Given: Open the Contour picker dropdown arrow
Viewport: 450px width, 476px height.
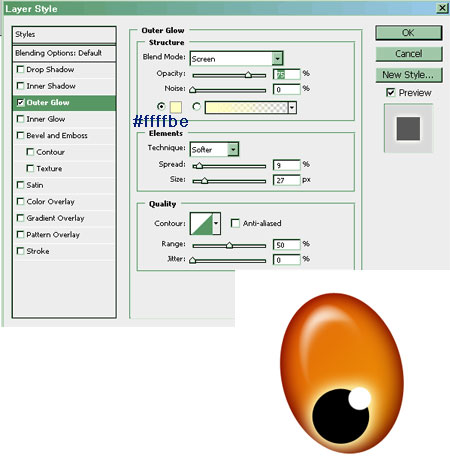Looking at the screenshot, I should [x=216, y=224].
